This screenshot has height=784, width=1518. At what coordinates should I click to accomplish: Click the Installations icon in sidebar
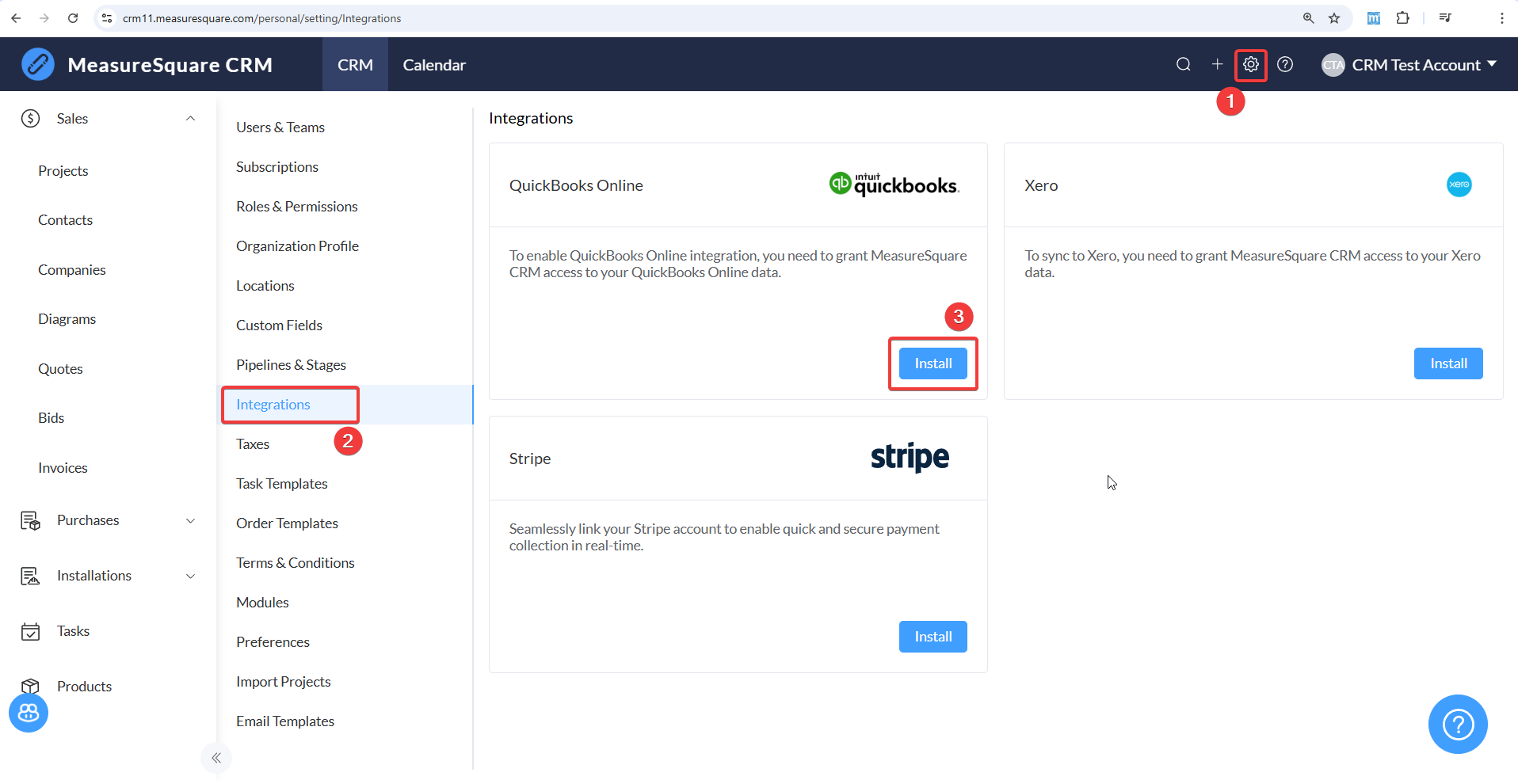tap(30, 576)
